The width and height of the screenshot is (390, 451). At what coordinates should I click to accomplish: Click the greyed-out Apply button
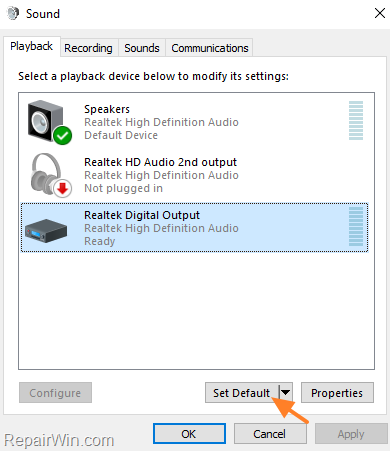coord(351,434)
